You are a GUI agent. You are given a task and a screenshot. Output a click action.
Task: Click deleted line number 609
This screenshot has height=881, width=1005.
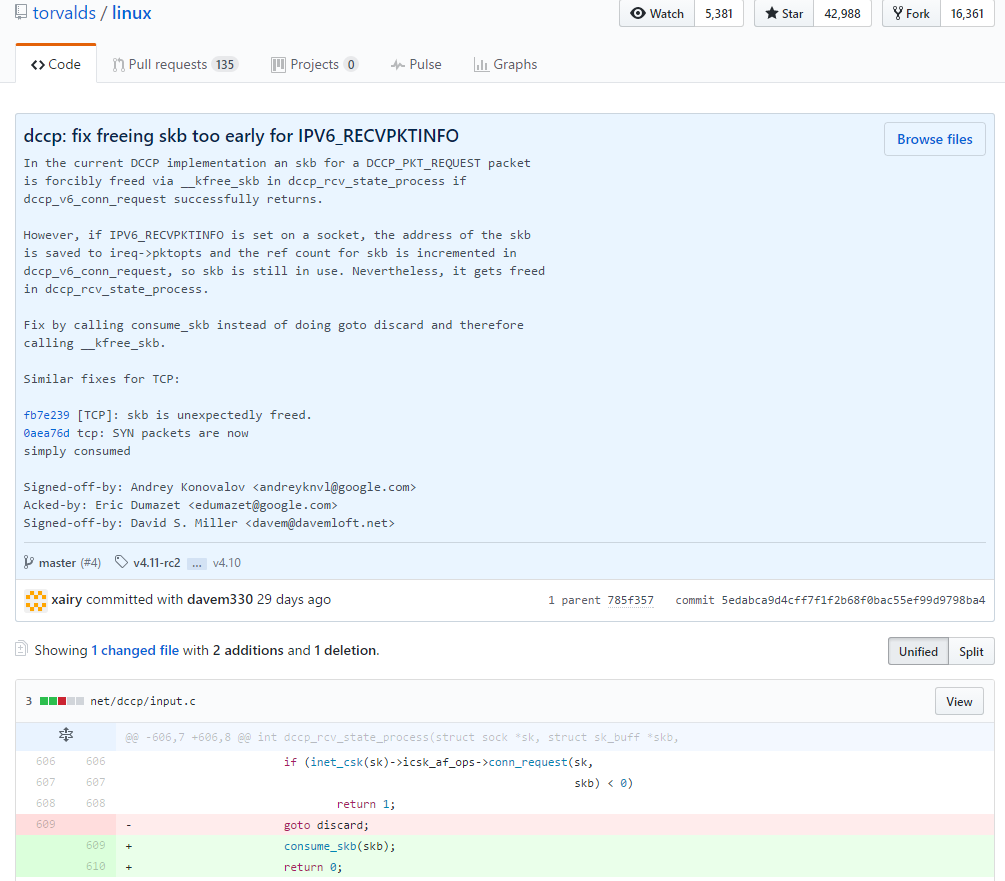(x=46, y=824)
